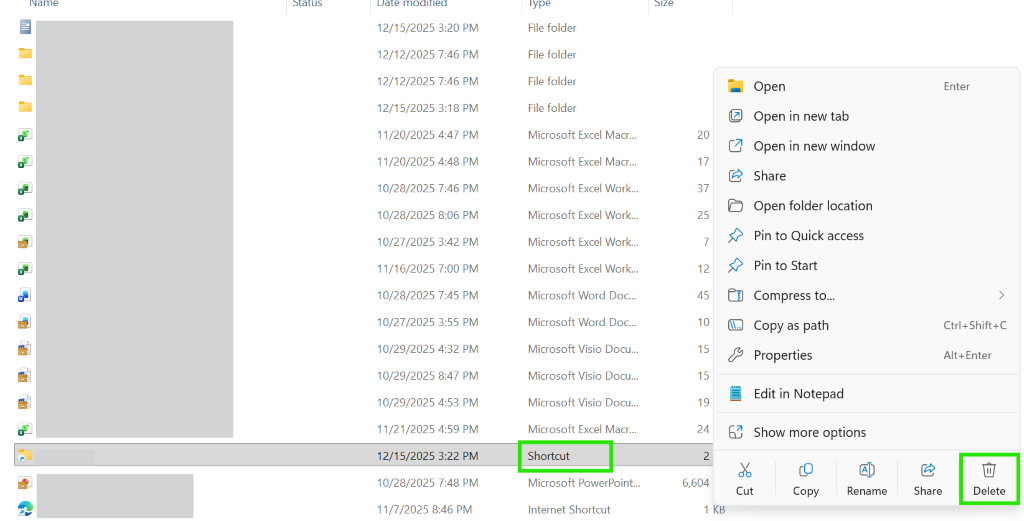Click date 10/29/2025 8:47 PM
The image size is (1024, 521).
tap(427, 375)
